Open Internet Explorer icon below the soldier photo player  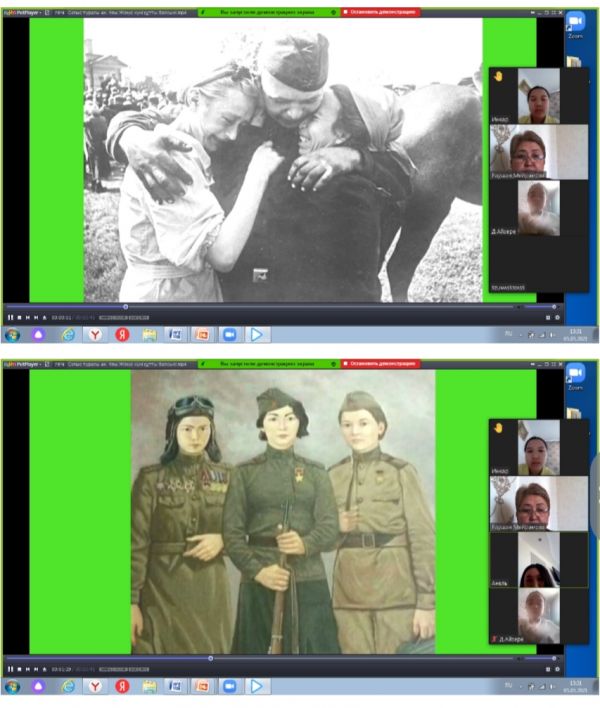[67, 335]
